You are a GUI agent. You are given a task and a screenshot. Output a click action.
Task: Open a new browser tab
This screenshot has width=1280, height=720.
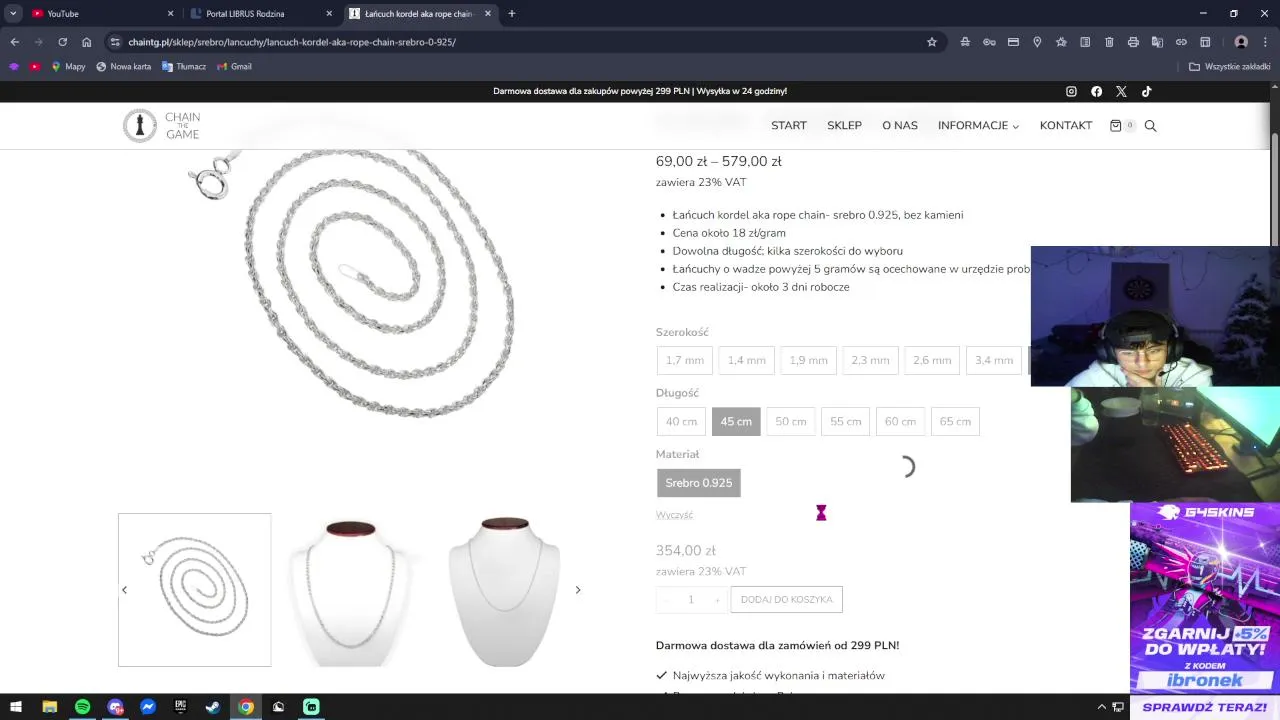(512, 13)
